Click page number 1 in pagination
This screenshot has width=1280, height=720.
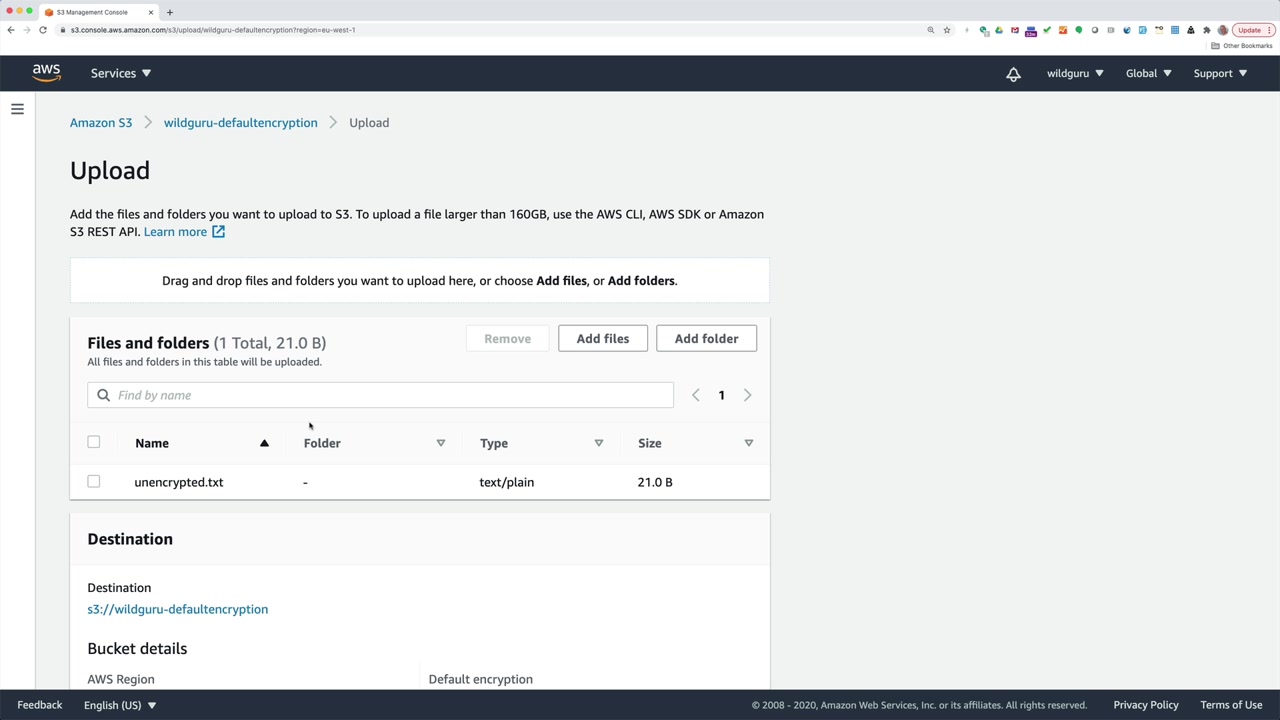pos(721,395)
